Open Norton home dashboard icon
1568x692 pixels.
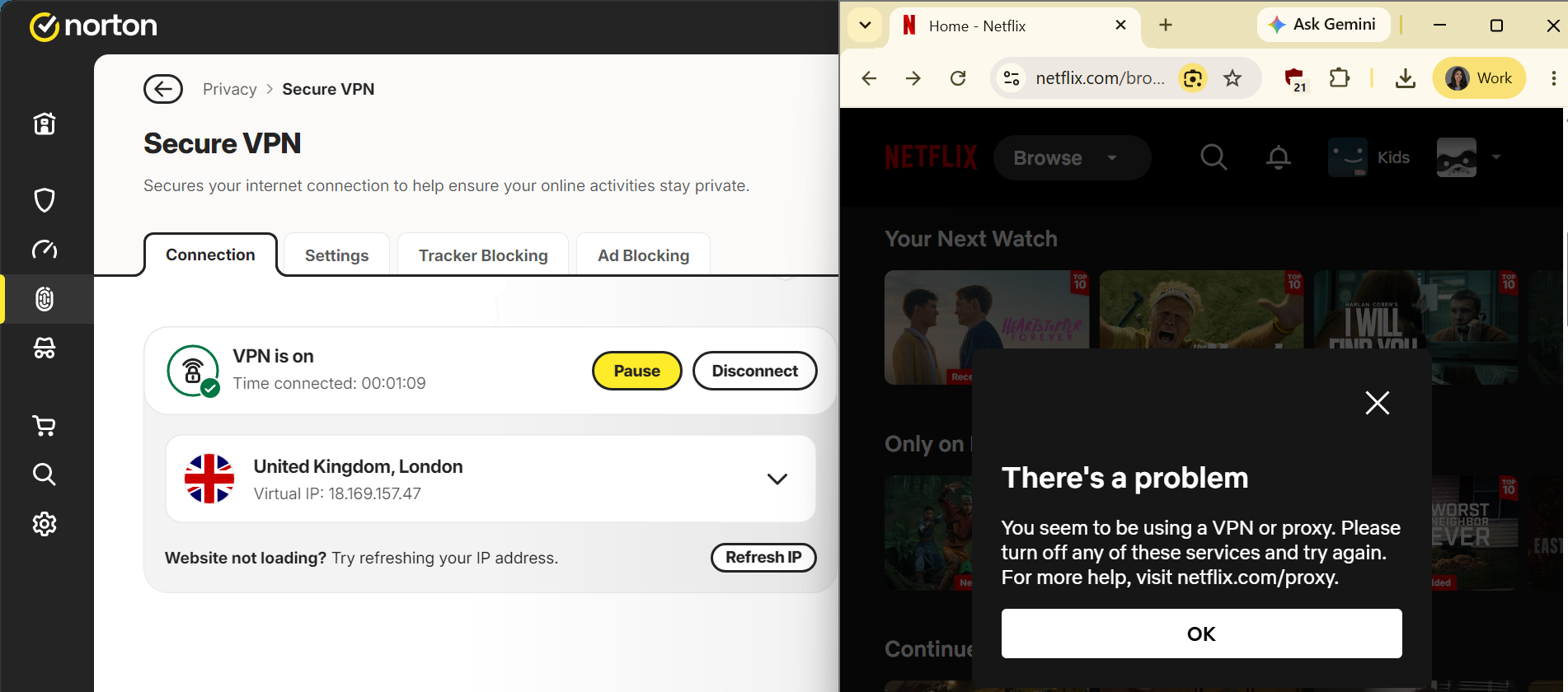45,124
